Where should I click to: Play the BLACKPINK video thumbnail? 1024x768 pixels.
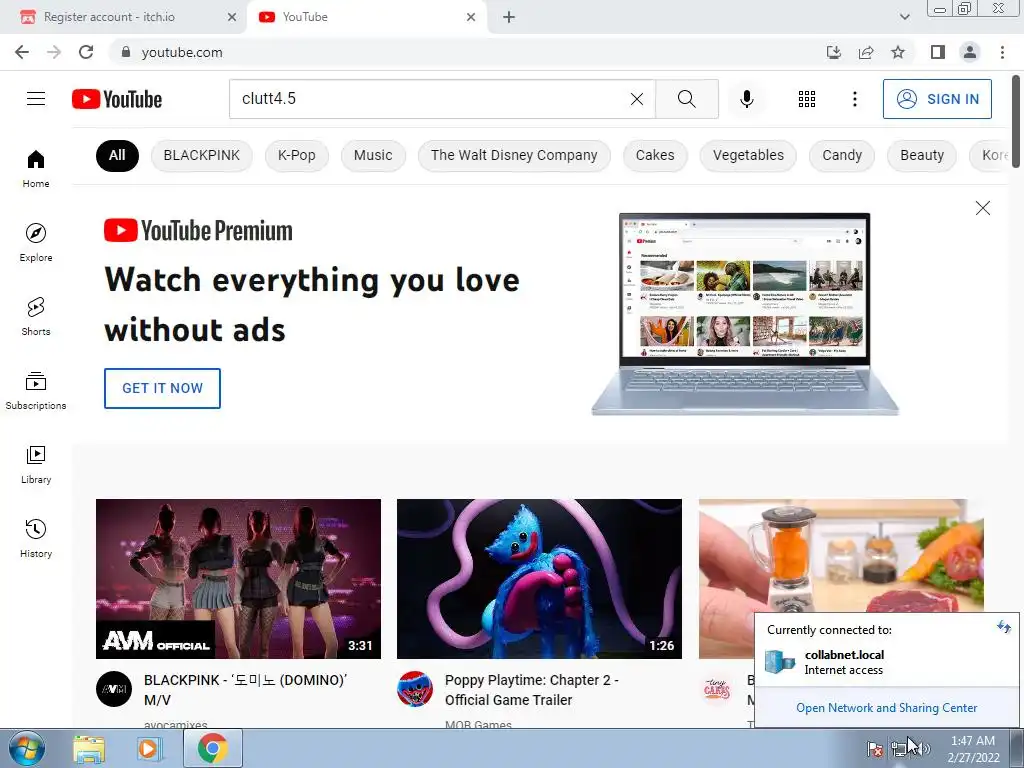[238, 579]
